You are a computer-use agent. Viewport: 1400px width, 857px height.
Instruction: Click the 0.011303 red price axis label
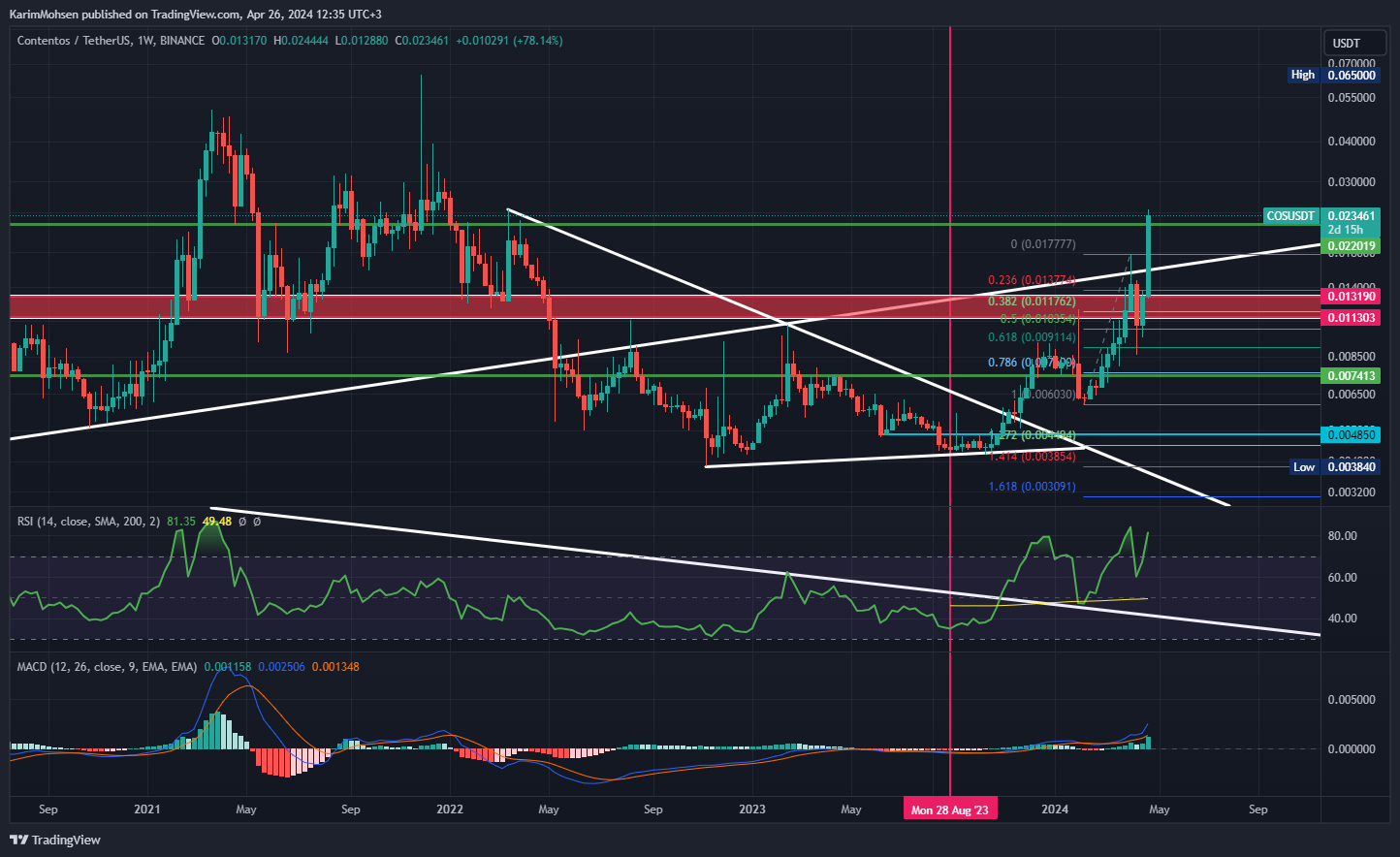click(1352, 318)
